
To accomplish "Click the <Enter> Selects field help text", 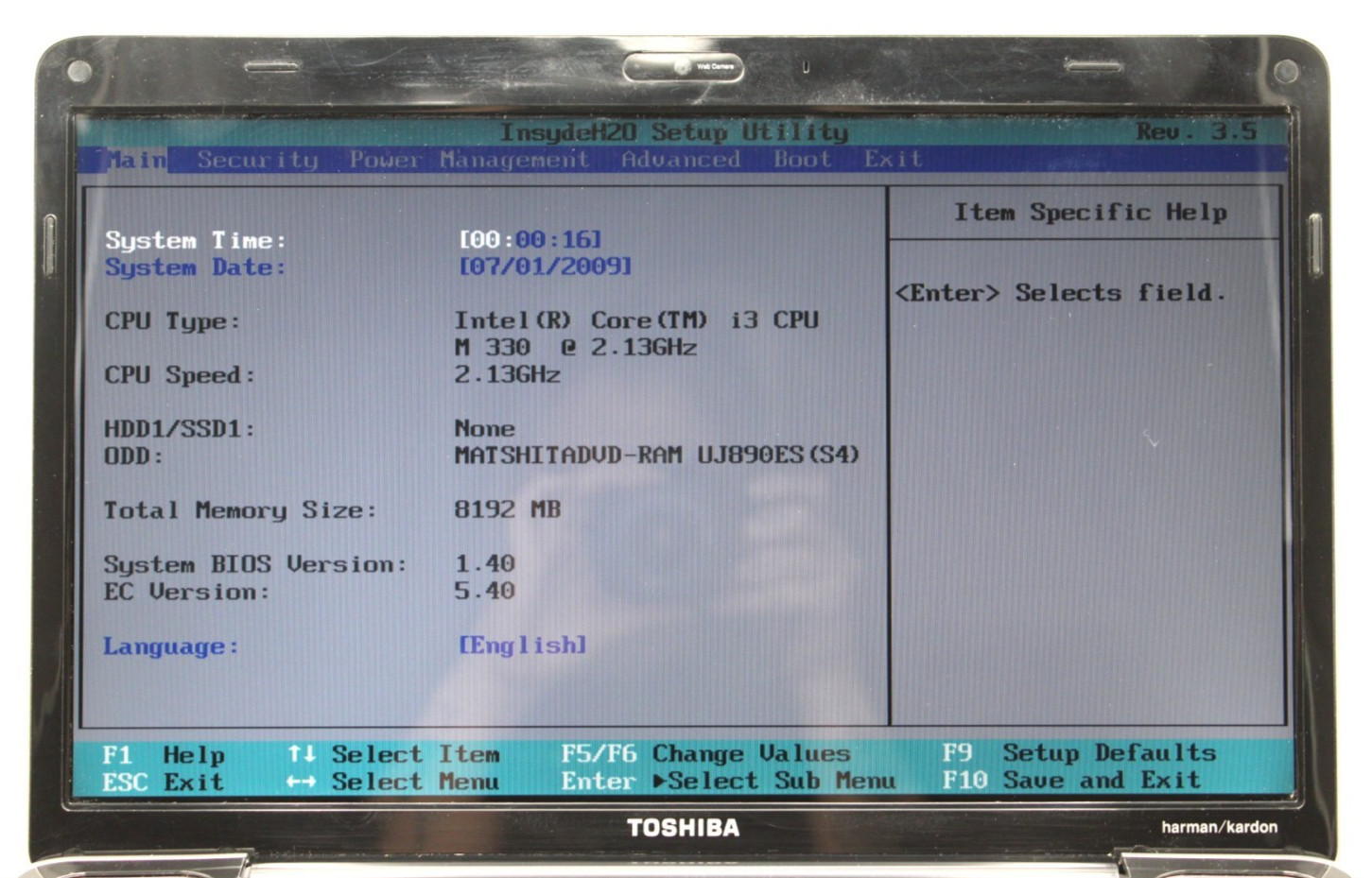I will click(1060, 292).
